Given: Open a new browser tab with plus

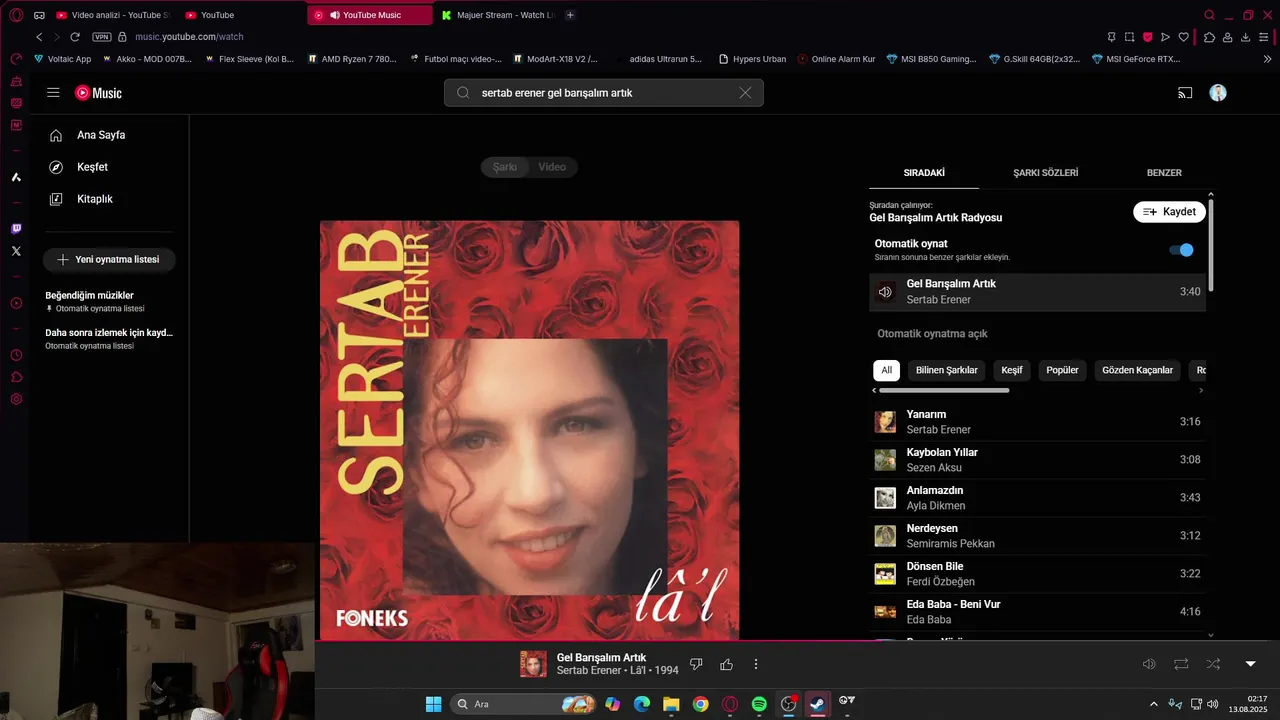Looking at the screenshot, I should click(x=570, y=15).
